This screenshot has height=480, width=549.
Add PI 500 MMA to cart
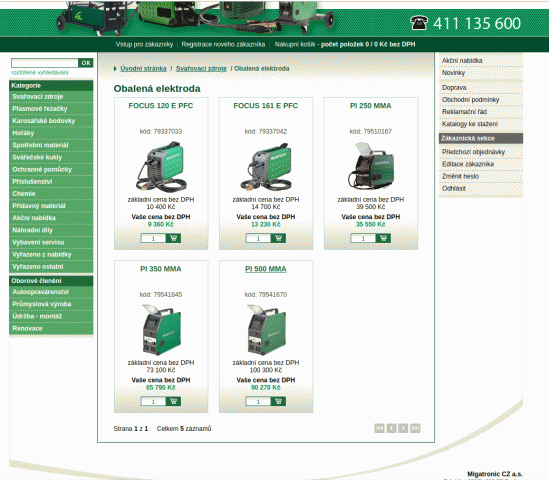tap(278, 401)
